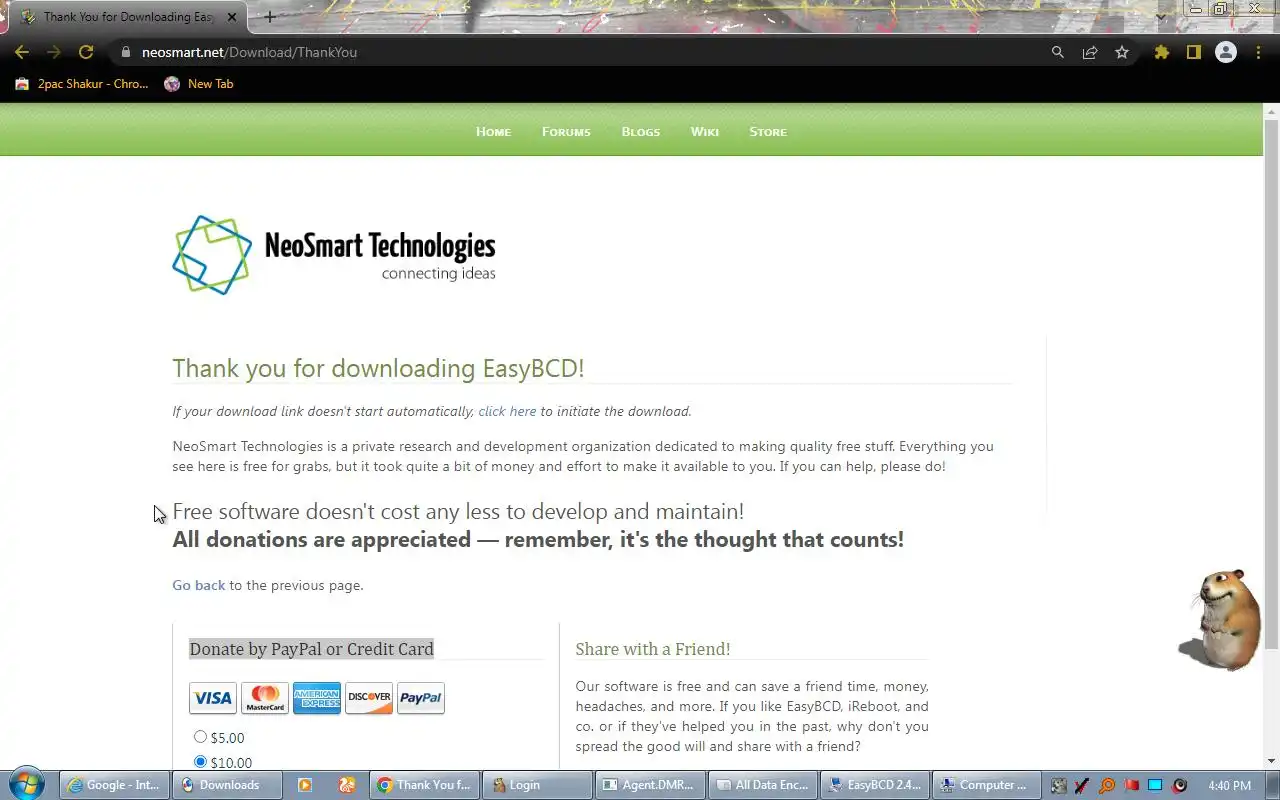1280x800 pixels.
Task: Open Store in the navigation bar
Action: (768, 131)
